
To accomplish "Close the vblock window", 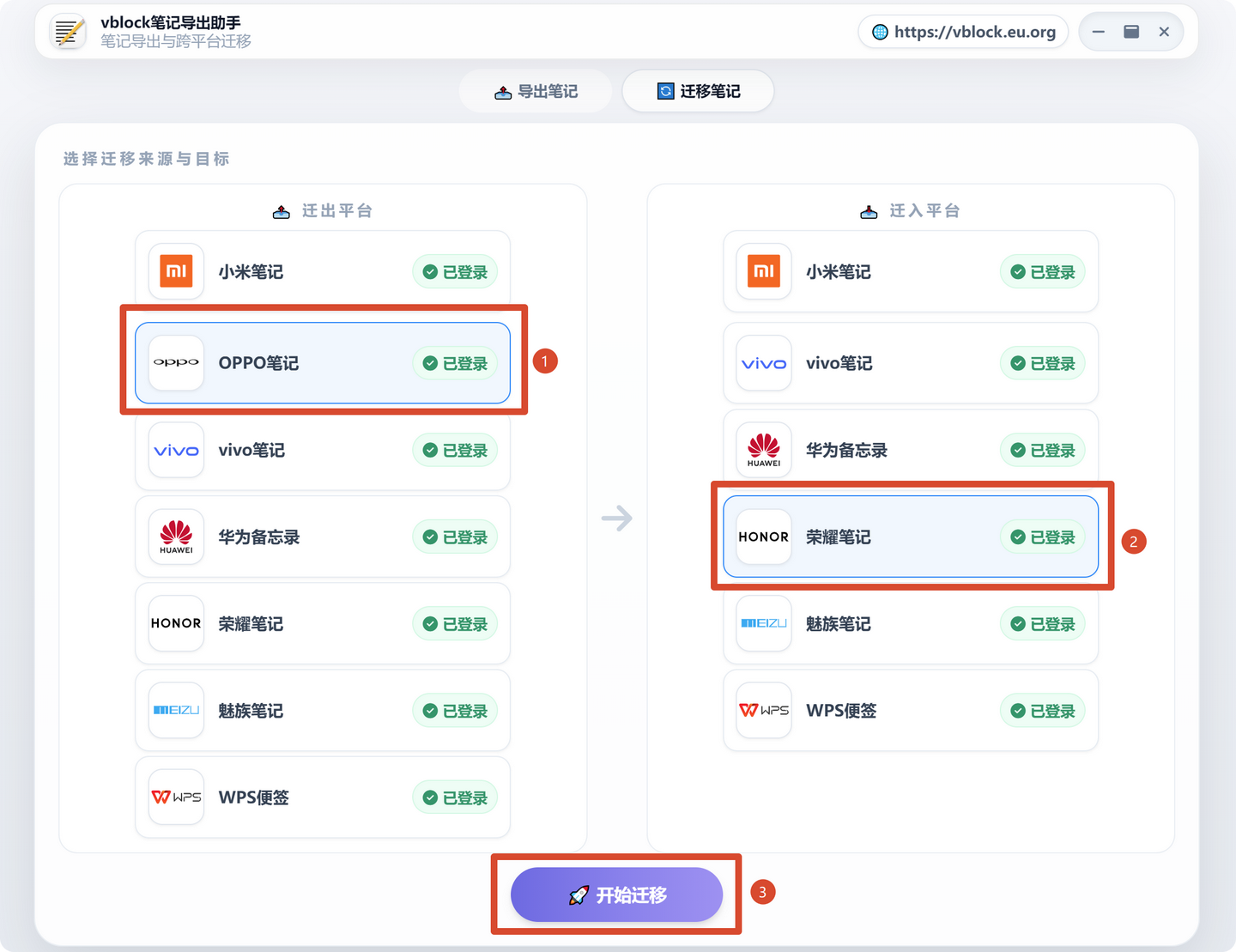I will [x=1164, y=32].
